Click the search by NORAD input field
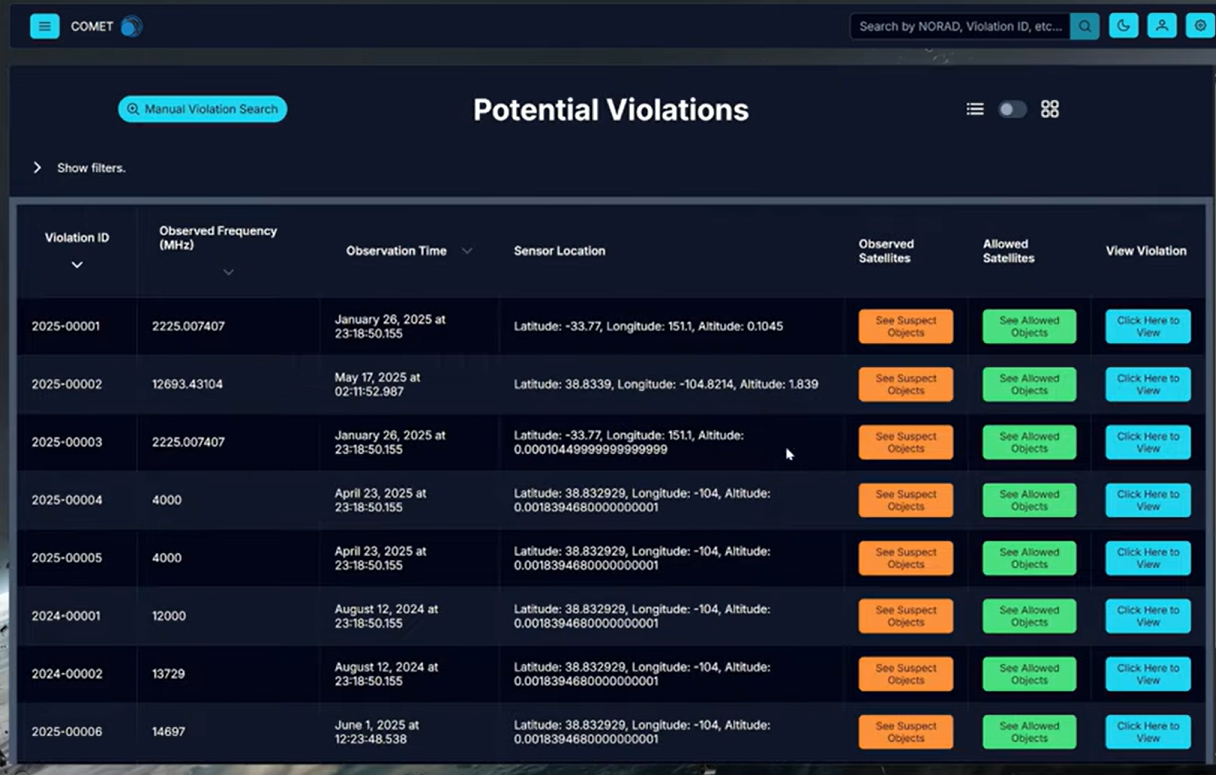1216x775 pixels. 959,26
